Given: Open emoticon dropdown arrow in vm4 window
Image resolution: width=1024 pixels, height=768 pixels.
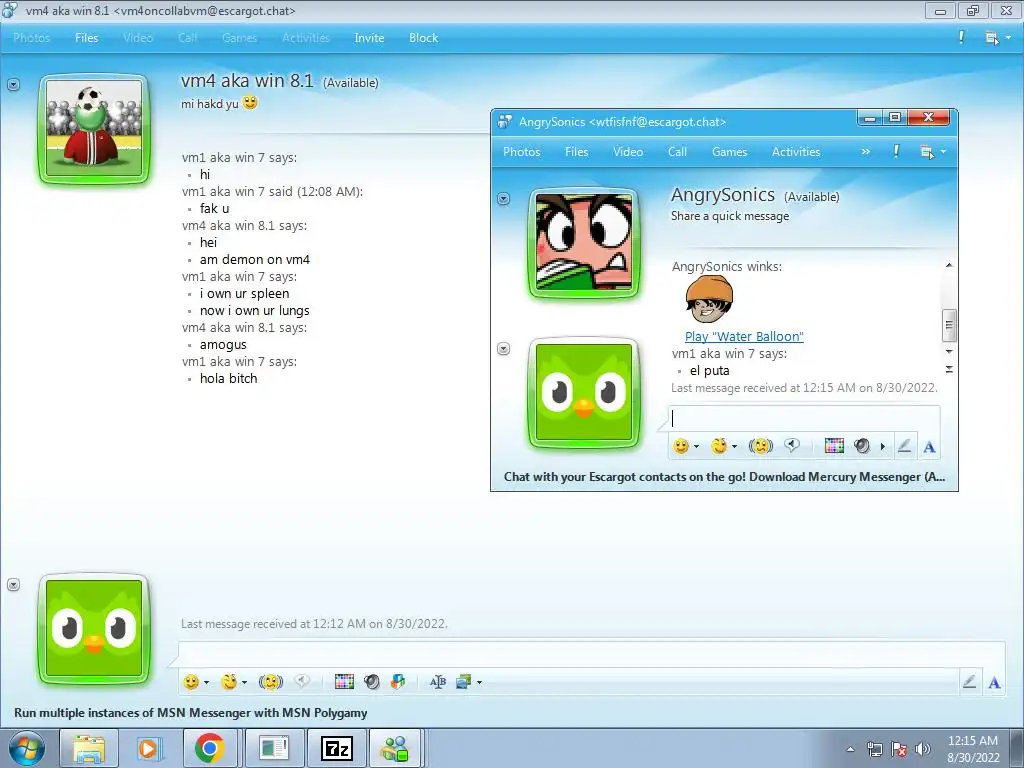Looking at the screenshot, I should tap(206, 682).
